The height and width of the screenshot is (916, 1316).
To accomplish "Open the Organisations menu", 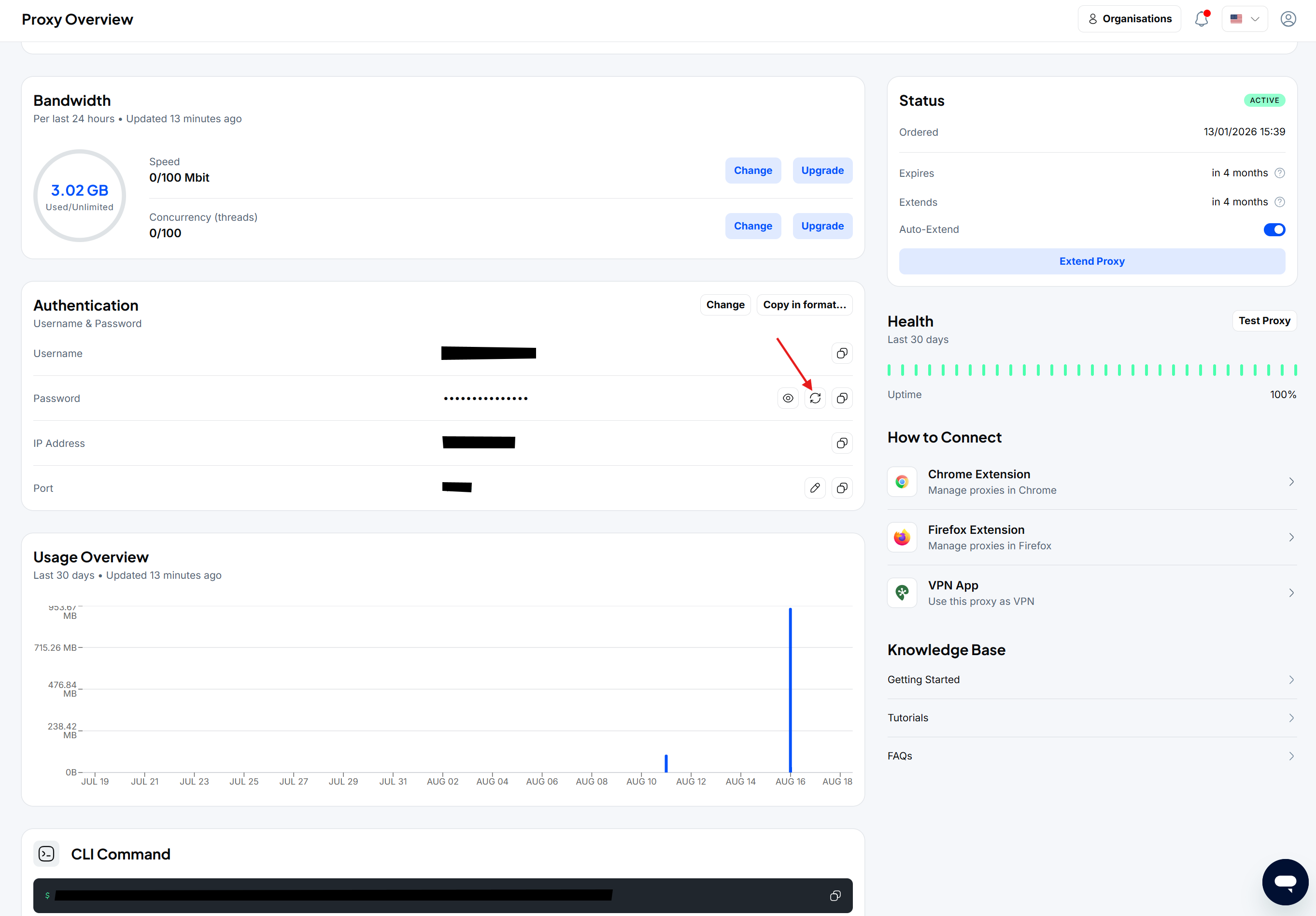I will point(1129,19).
